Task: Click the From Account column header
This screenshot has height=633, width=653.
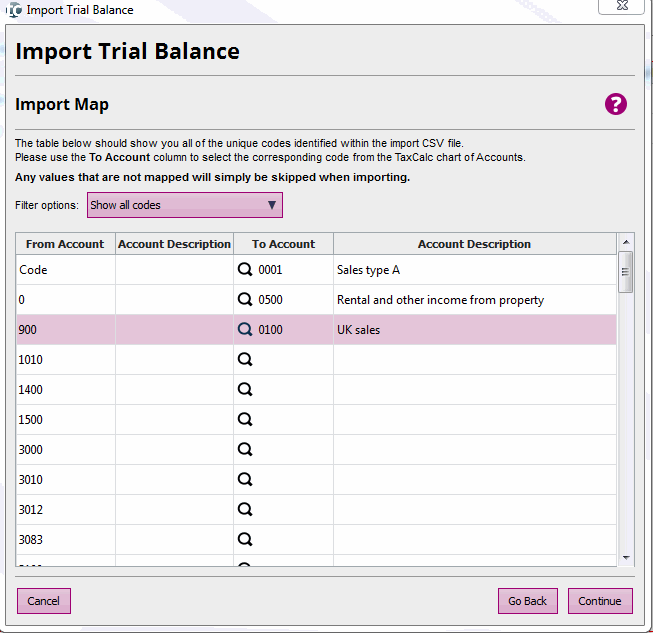Action: coord(65,244)
